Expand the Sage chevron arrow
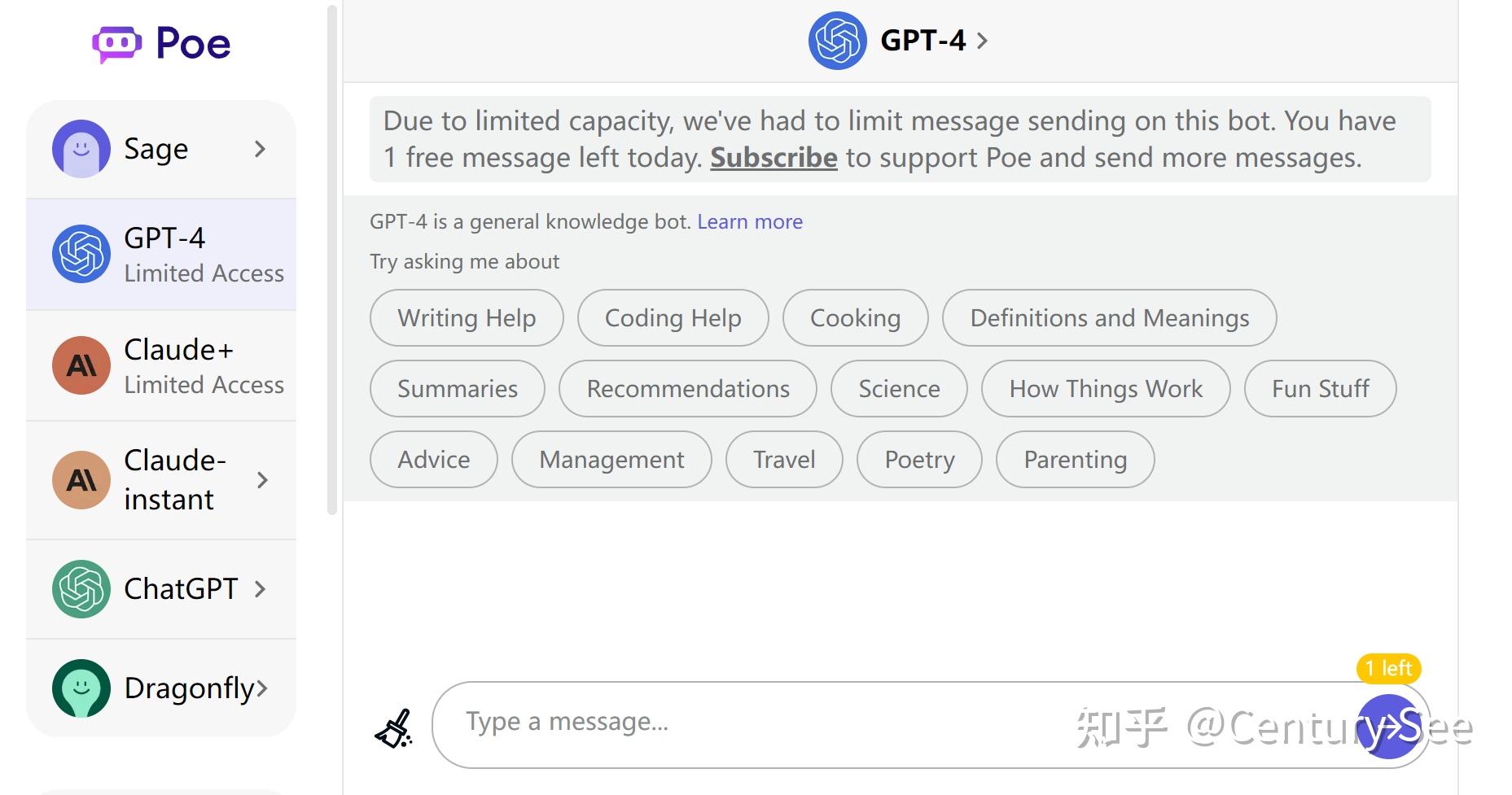 260,149
